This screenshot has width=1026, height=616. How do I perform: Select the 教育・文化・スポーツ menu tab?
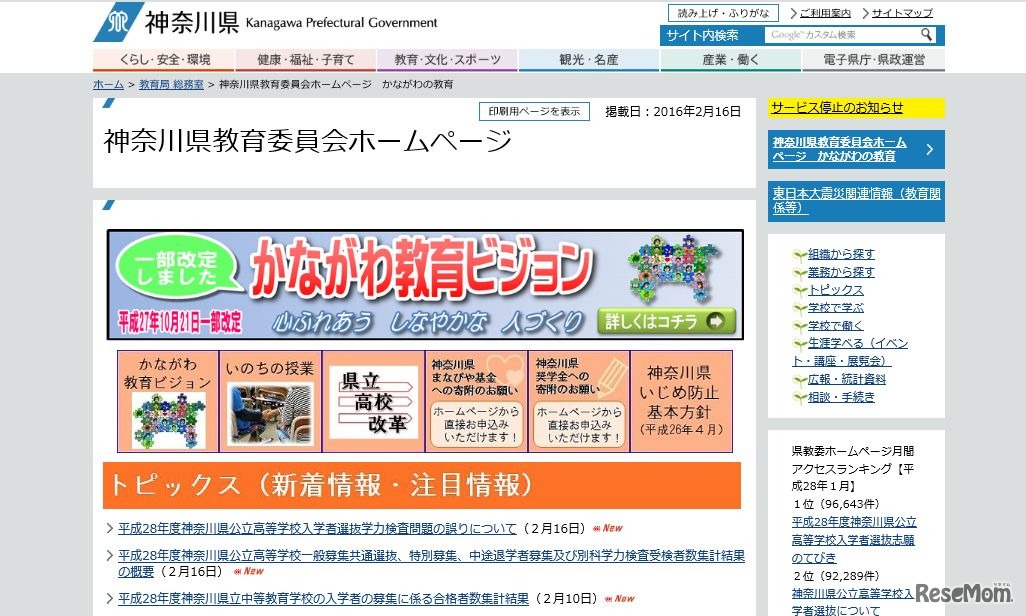click(448, 60)
